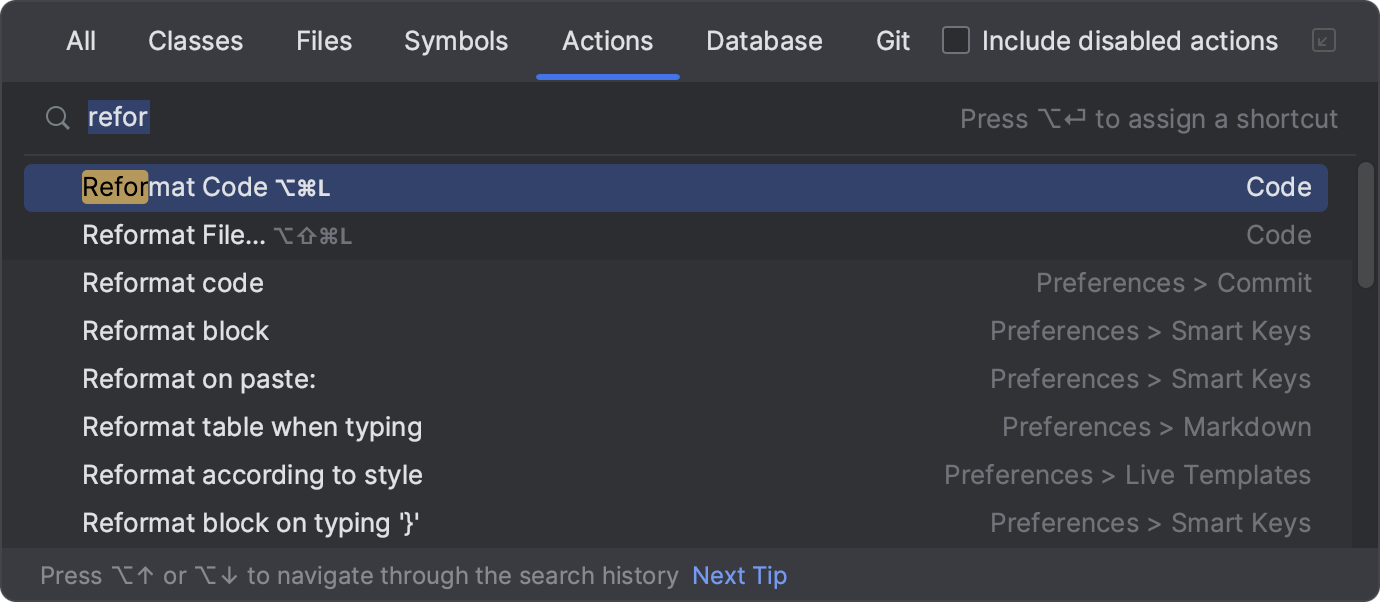Switch to the Classes tab
1380x602 pixels.
195,41
